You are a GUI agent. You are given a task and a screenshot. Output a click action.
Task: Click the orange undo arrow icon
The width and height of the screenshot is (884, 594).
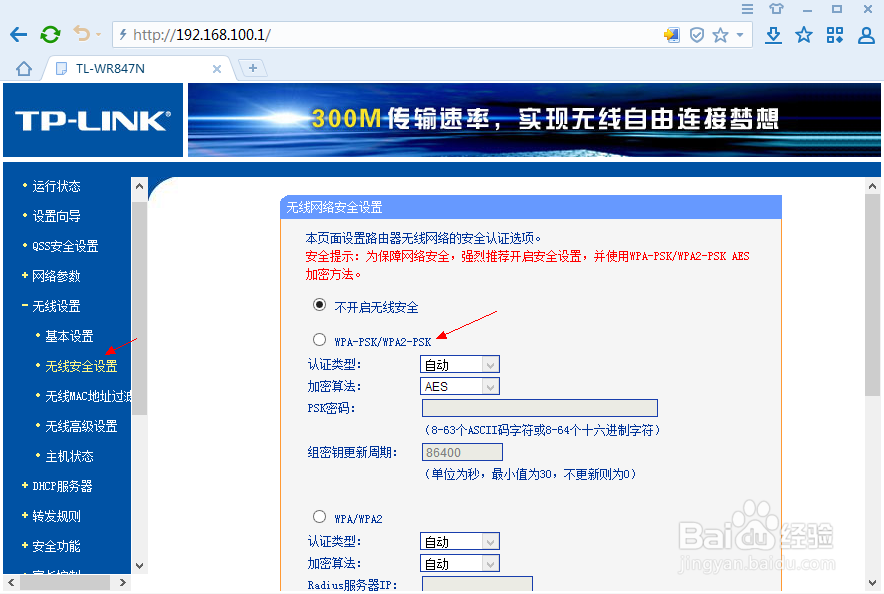pyautogui.click(x=82, y=34)
